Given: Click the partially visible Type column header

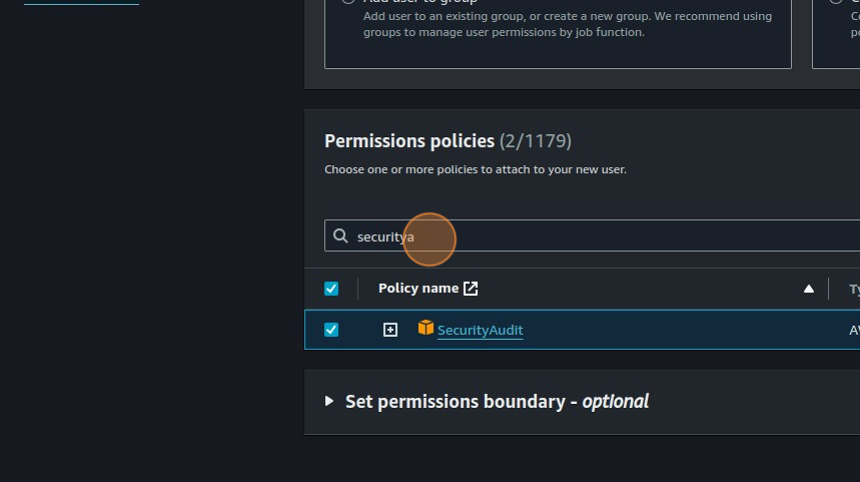Looking at the screenshot, I should coord(854,289).
